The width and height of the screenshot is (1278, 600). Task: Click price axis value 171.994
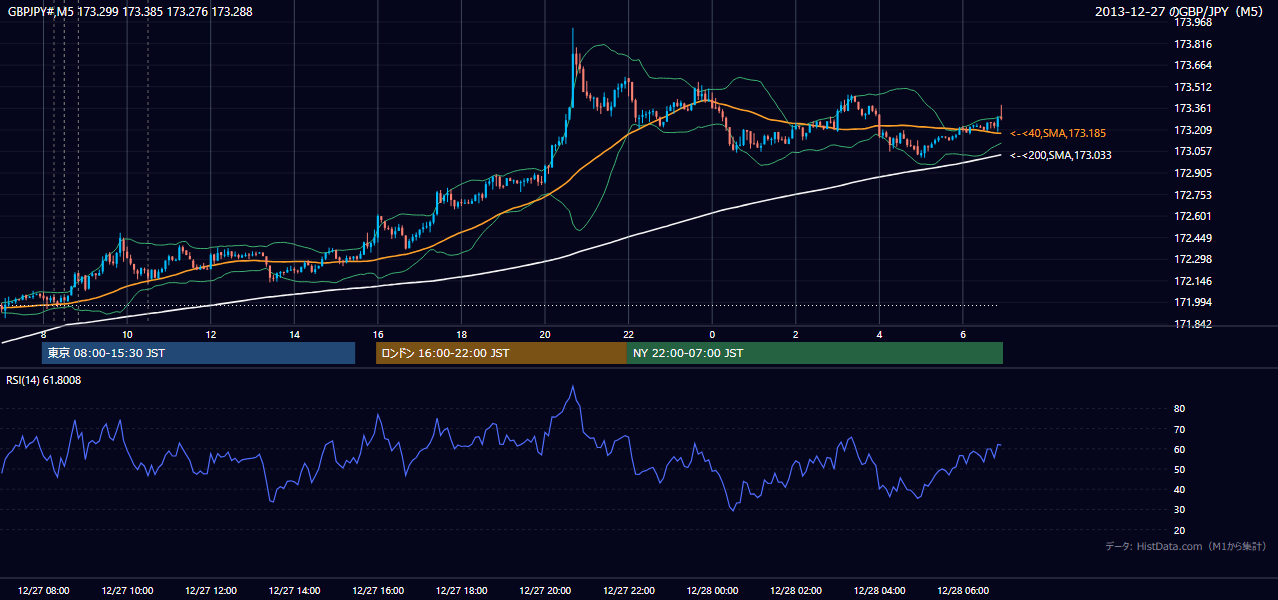click(1193, 303)
